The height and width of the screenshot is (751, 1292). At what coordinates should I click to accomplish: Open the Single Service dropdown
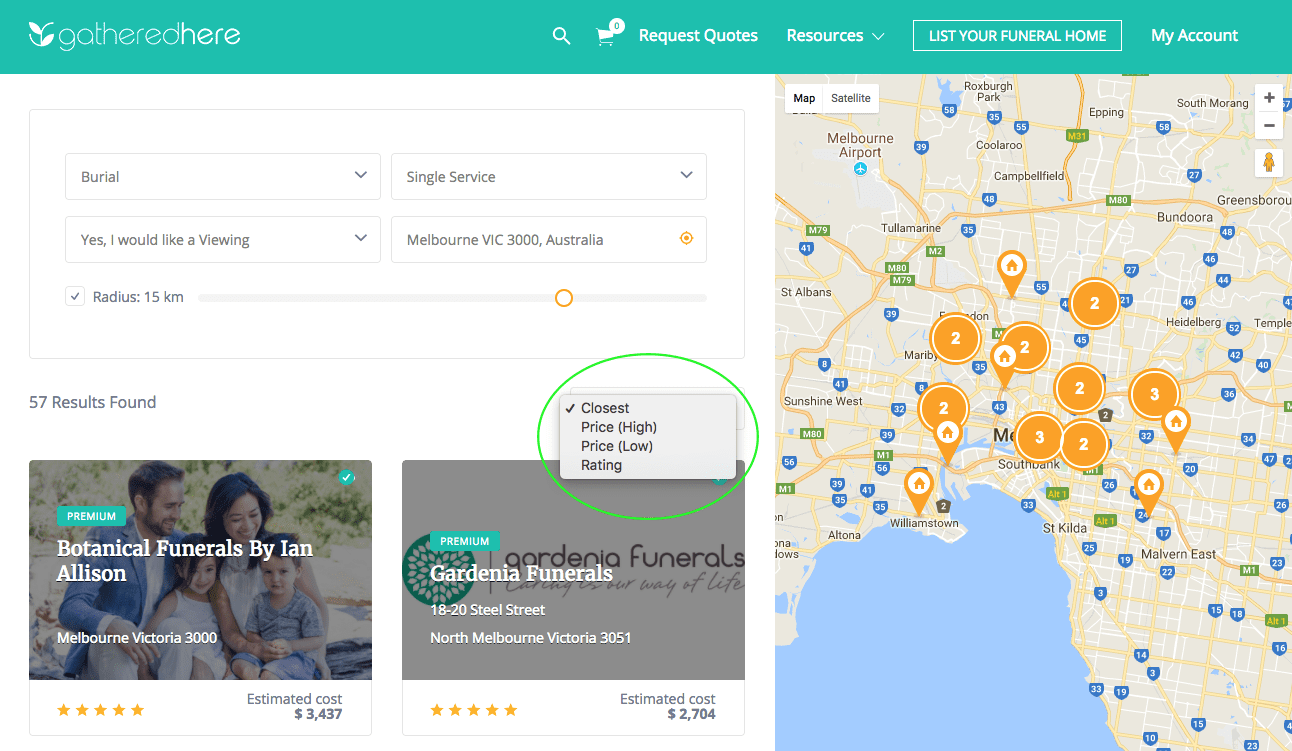coord(549,176)
